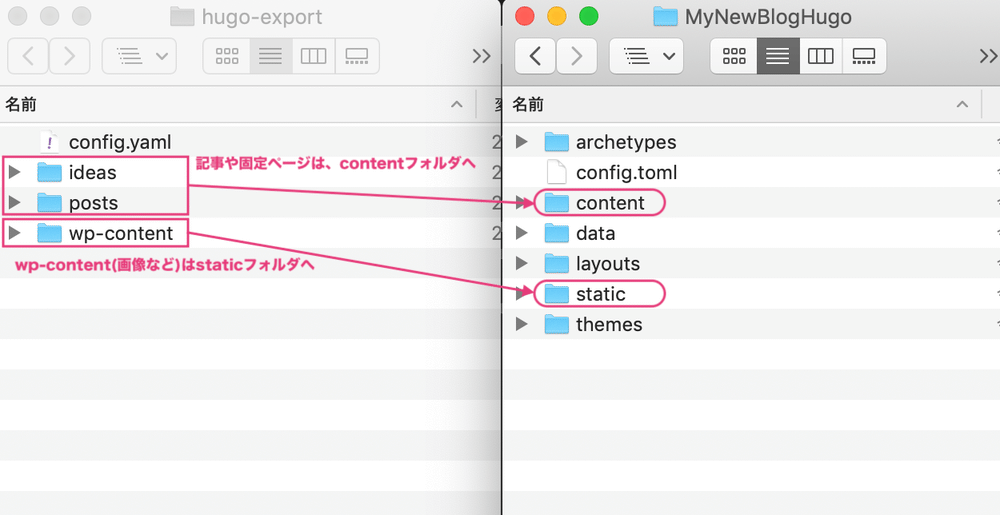Select the config.yaml file
This screenshot has height=515, width=1000.
tap(119, 142)
